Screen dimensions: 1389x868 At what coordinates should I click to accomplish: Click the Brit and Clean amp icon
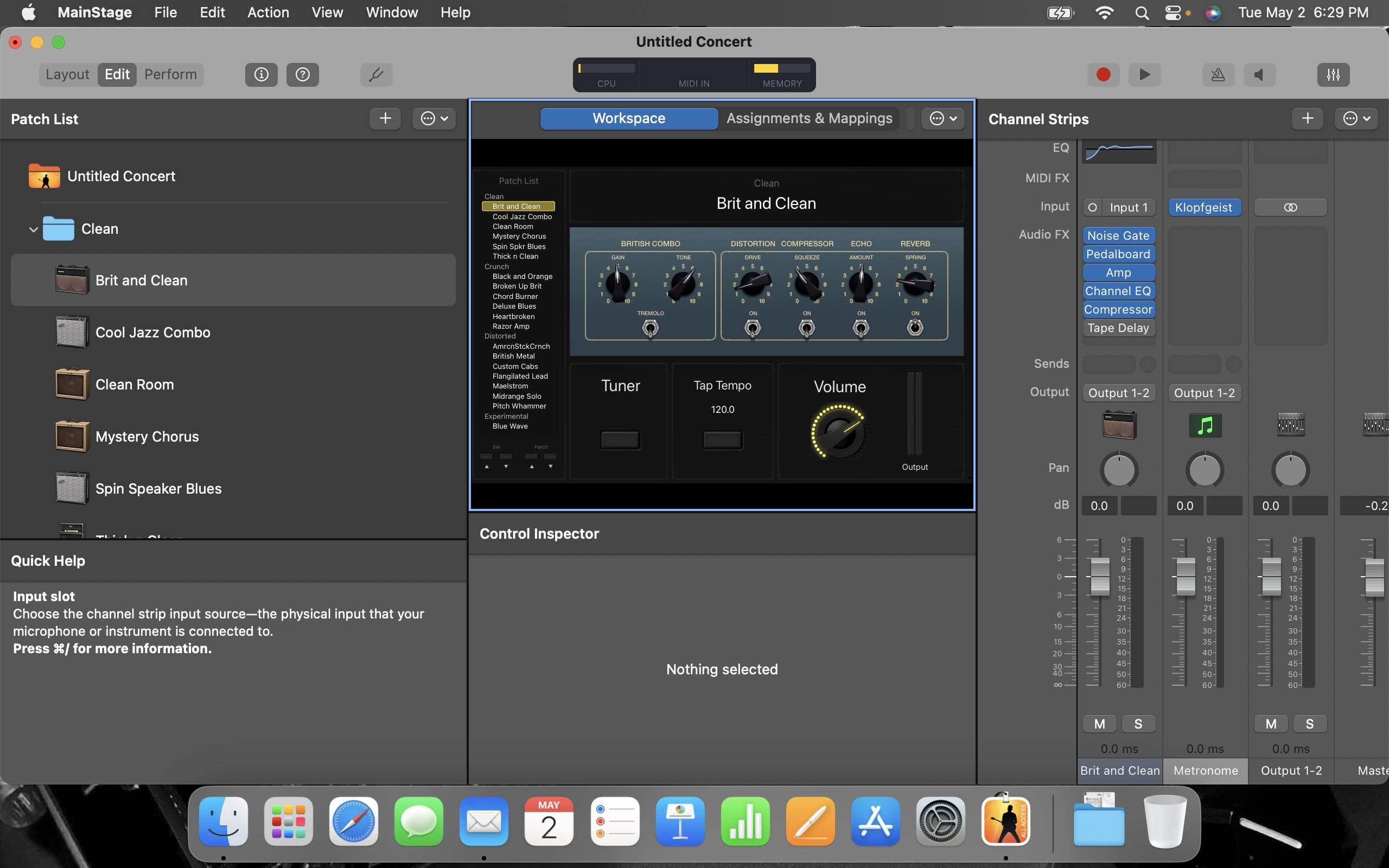tap(72, 280)
